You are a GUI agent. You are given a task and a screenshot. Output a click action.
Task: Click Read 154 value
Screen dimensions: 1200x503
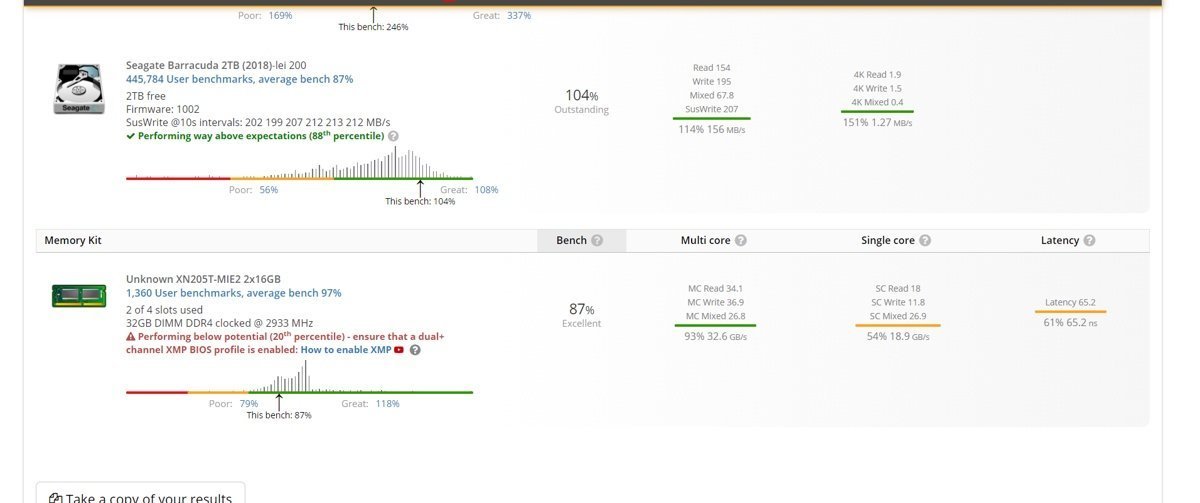pyautogui.click(x=711, y=68)
